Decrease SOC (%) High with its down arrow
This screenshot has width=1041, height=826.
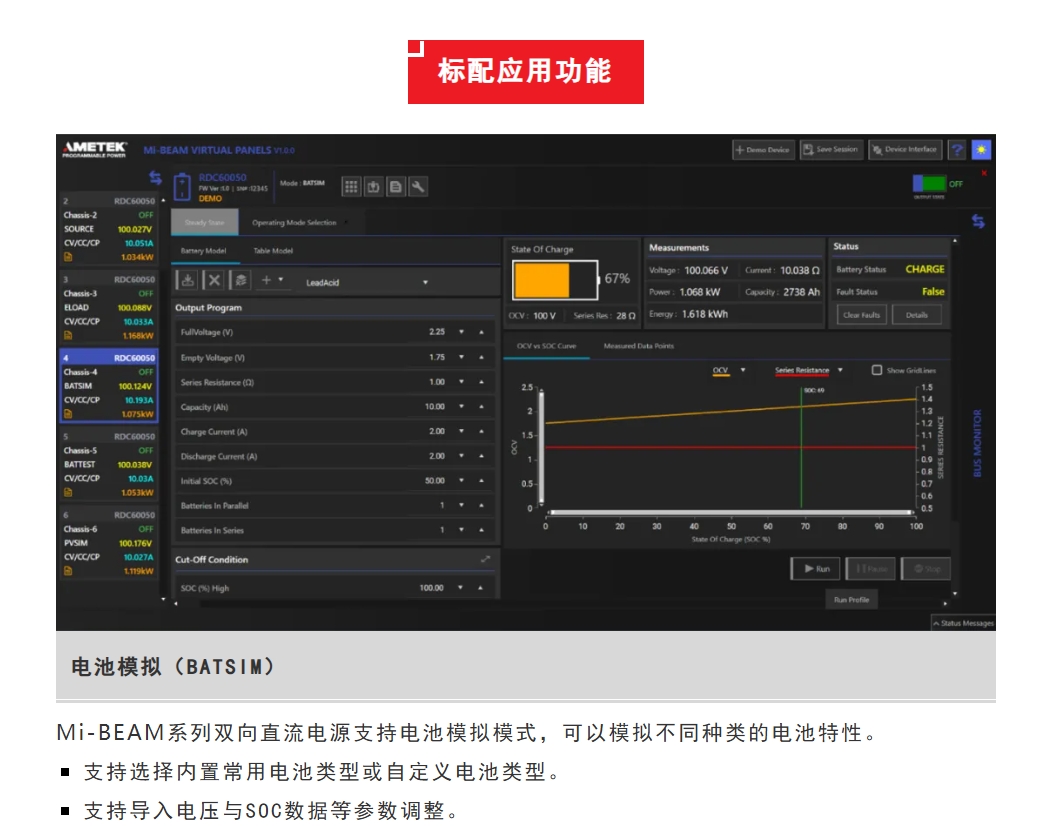[x=460, y=588]
